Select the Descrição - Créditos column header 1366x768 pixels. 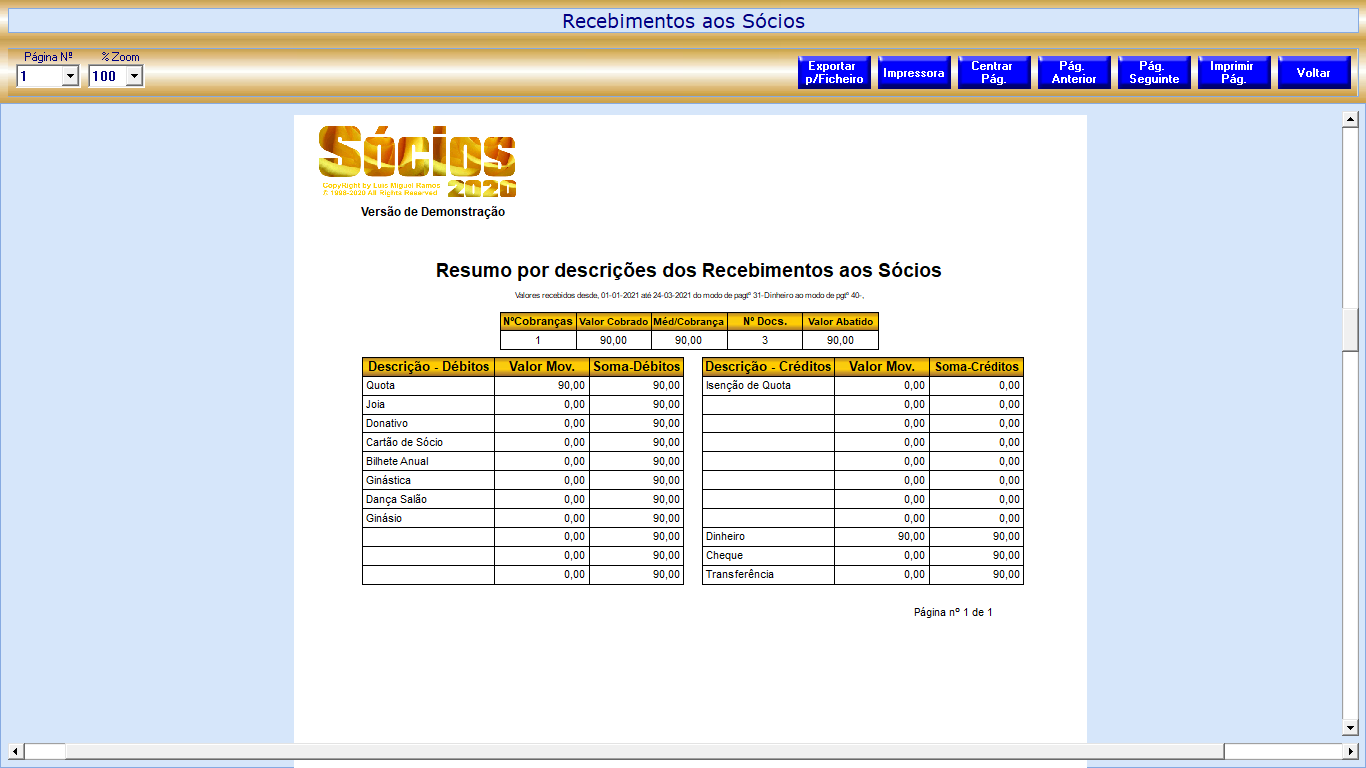pyautogui.click(x=768, y=367)
